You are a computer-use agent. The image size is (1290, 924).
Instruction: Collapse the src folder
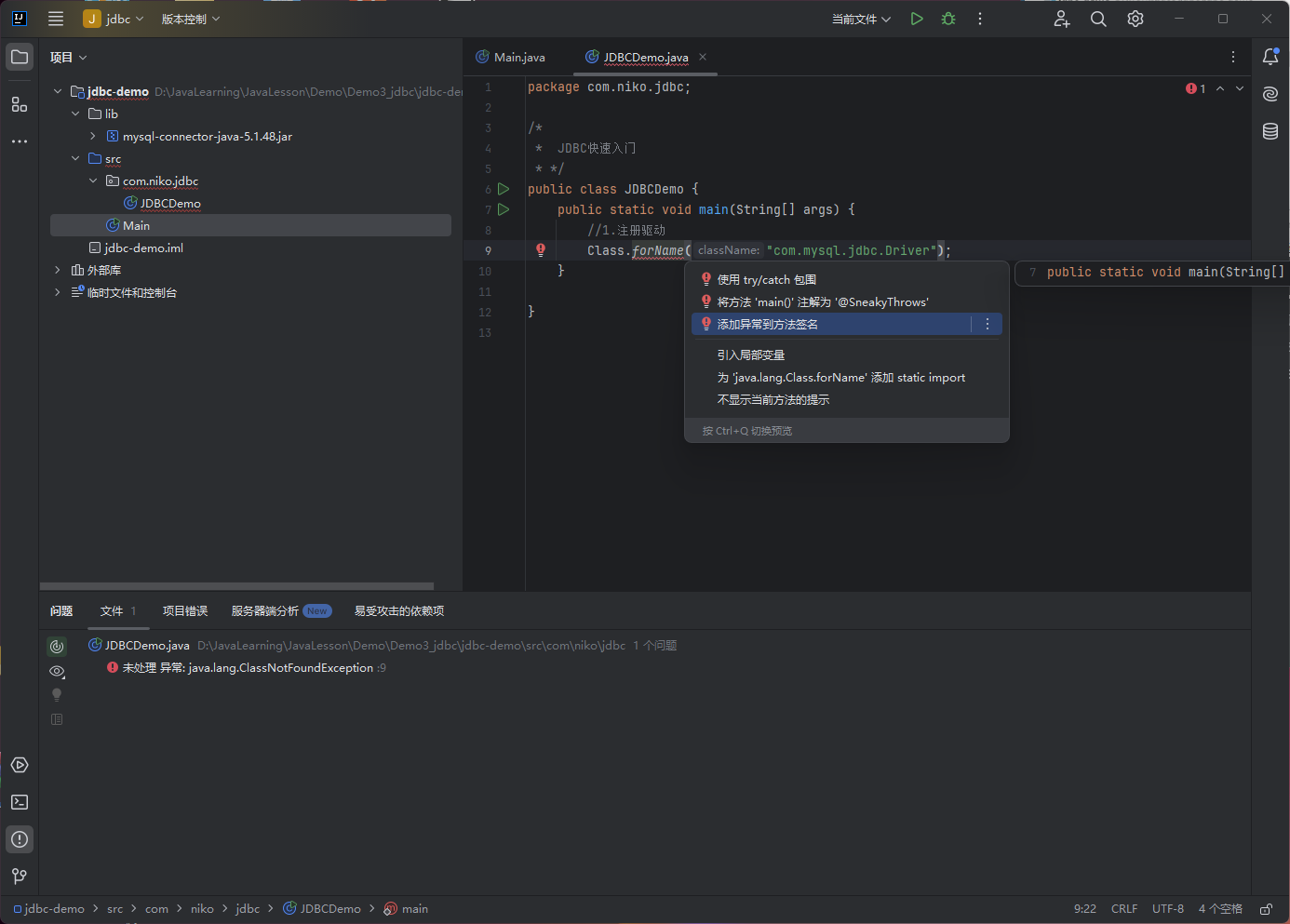coord(75,158)
